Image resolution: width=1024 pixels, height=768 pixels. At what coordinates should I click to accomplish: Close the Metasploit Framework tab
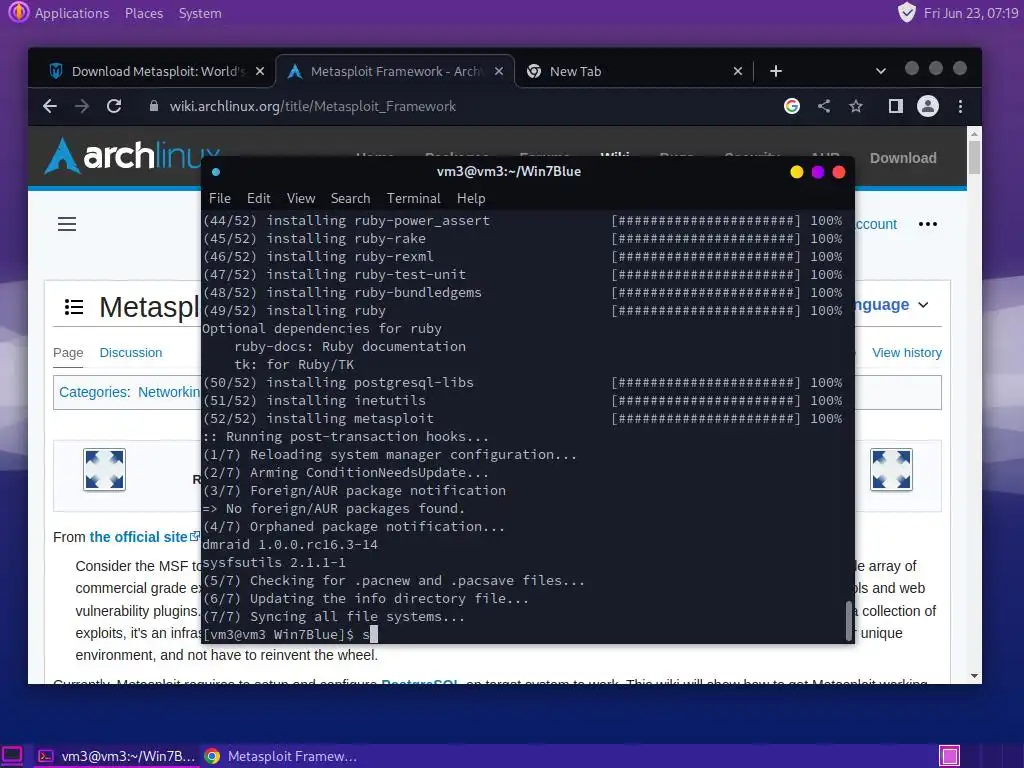499,71
